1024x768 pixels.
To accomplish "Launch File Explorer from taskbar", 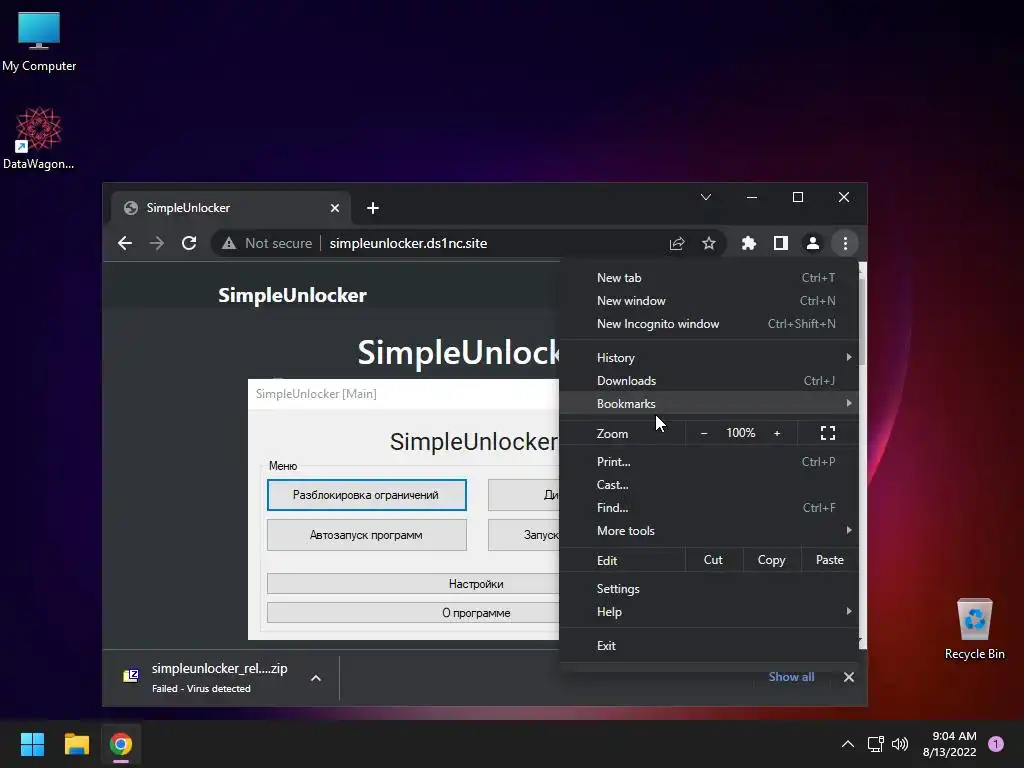I will tap(76, 744).
